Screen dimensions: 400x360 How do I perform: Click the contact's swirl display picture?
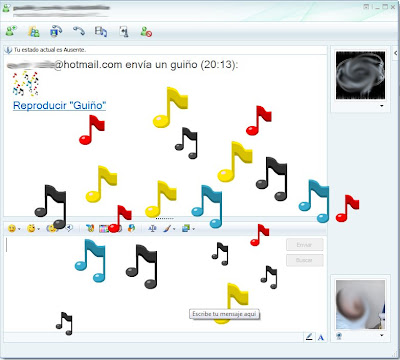pyautogui.click(x=360, y=75)
